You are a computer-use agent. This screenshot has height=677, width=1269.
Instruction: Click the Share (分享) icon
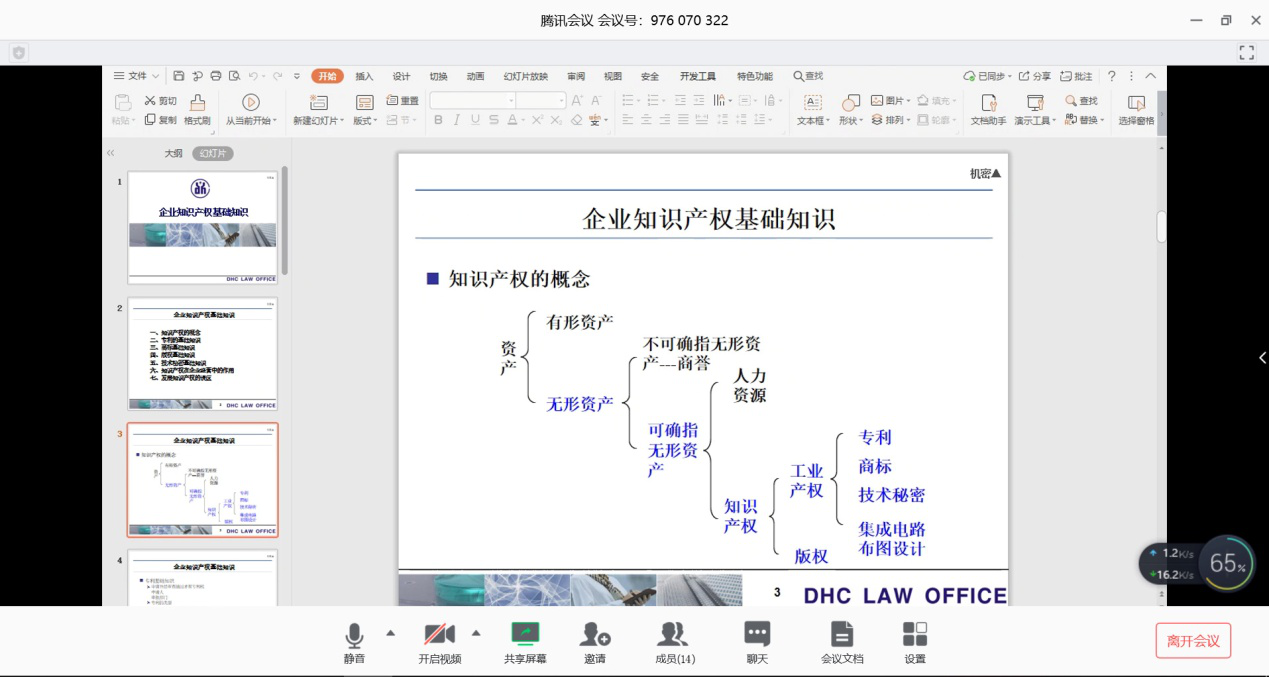point(1035,76)
